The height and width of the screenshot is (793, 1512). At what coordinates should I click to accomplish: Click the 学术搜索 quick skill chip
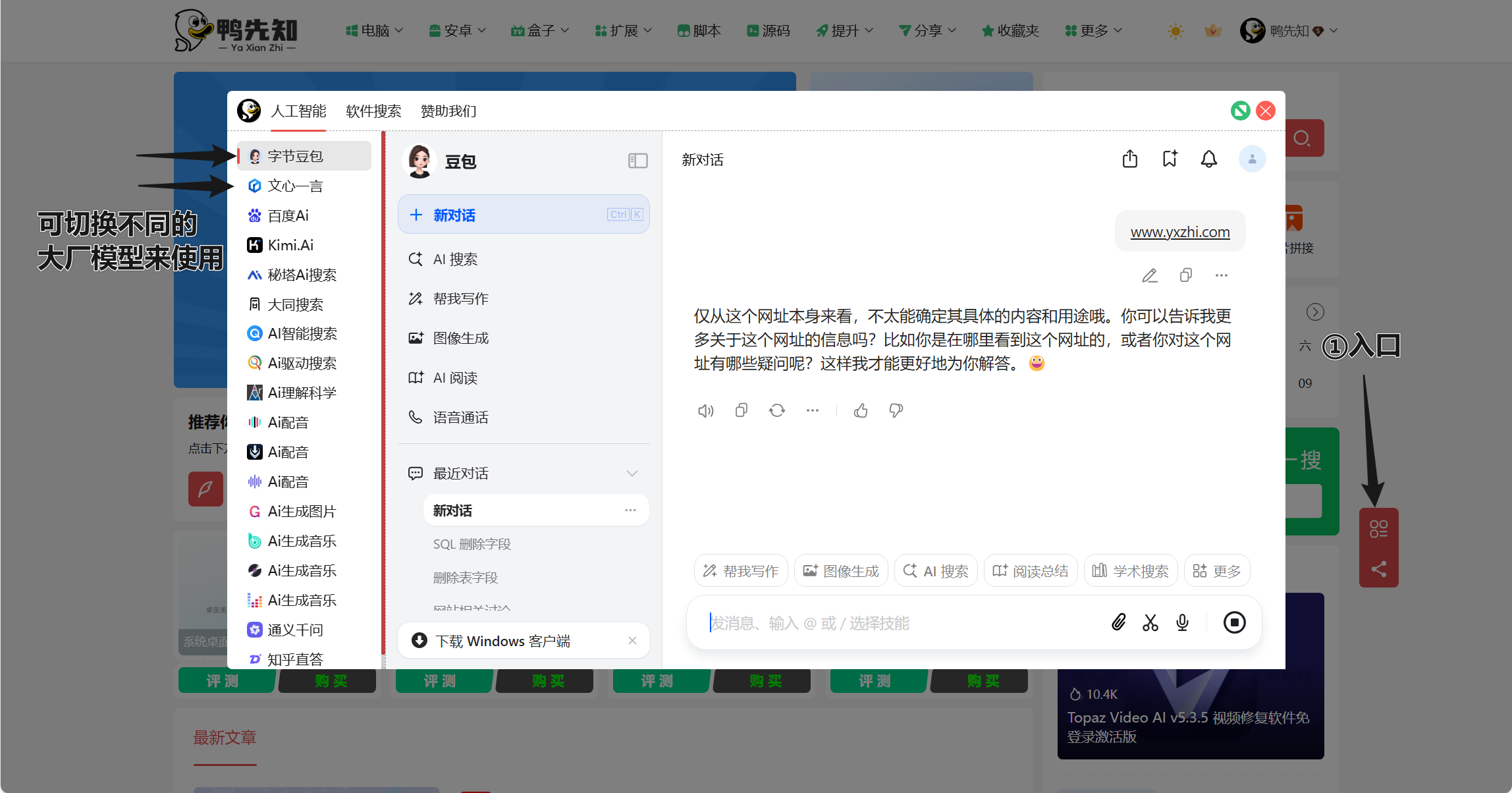coord(1131,571)
